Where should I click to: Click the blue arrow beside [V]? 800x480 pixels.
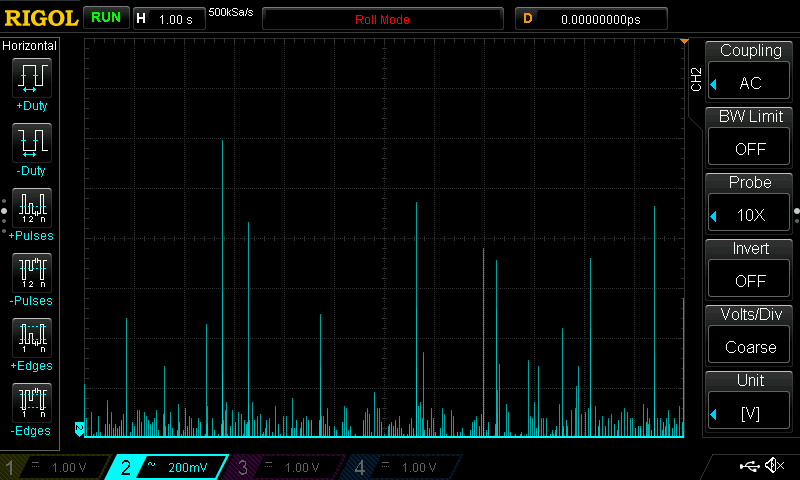pos(714,415)
